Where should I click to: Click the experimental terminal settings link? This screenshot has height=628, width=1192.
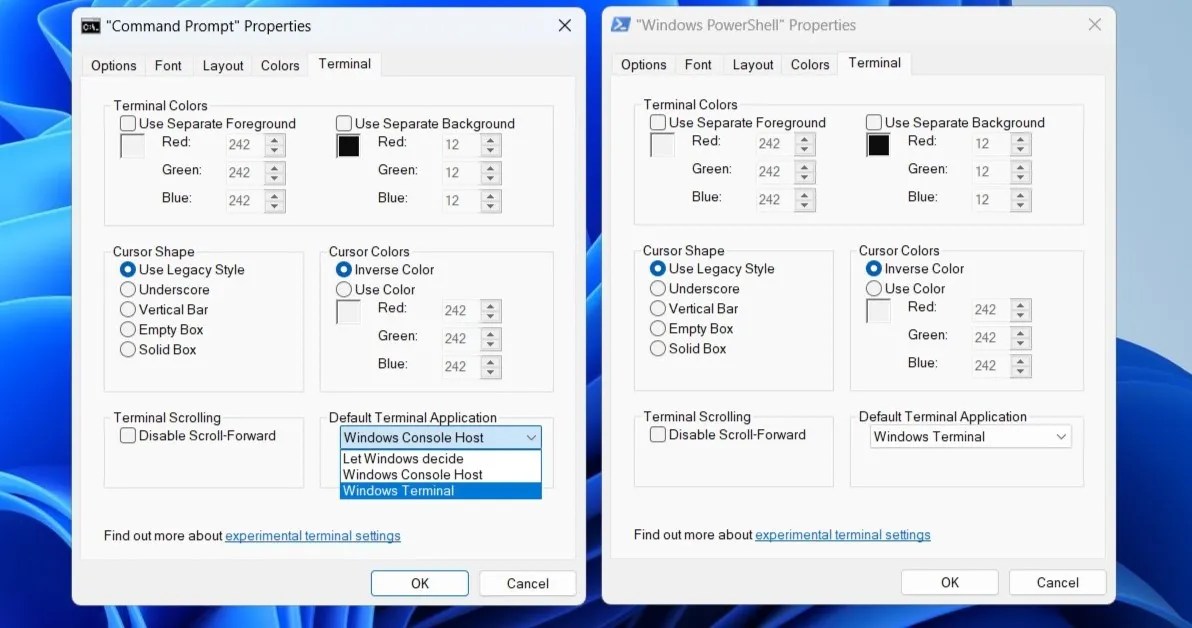click(x=312, y=536)
